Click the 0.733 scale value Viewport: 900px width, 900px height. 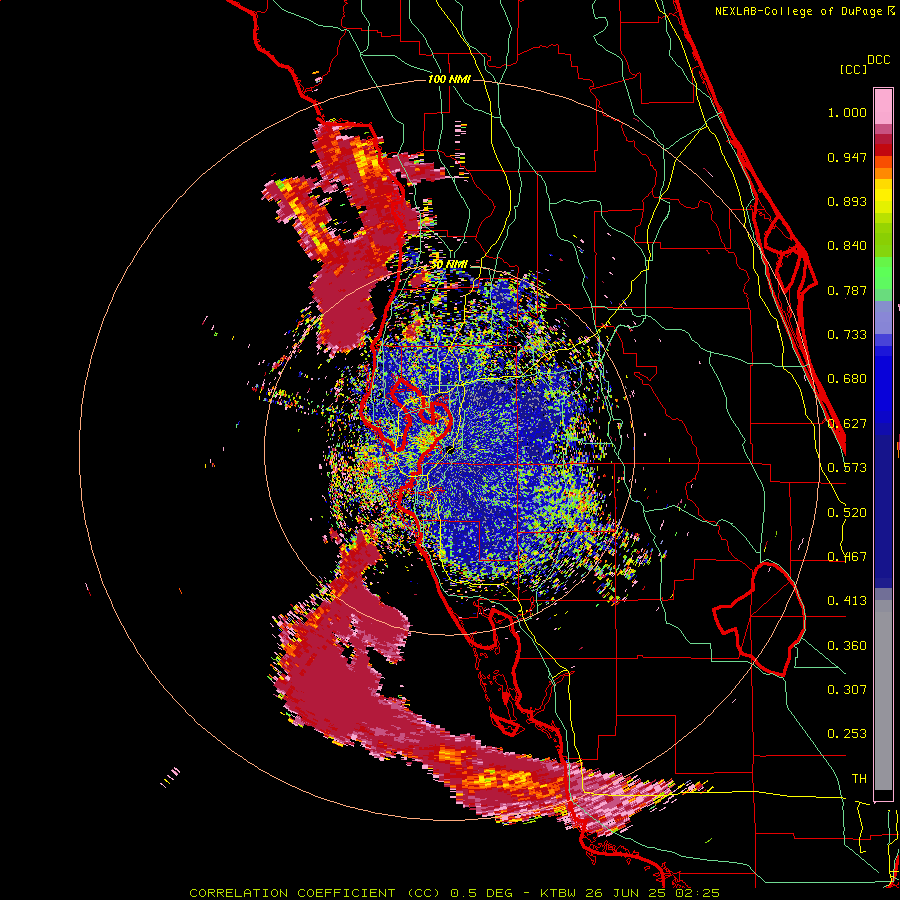tap(847, 335)
